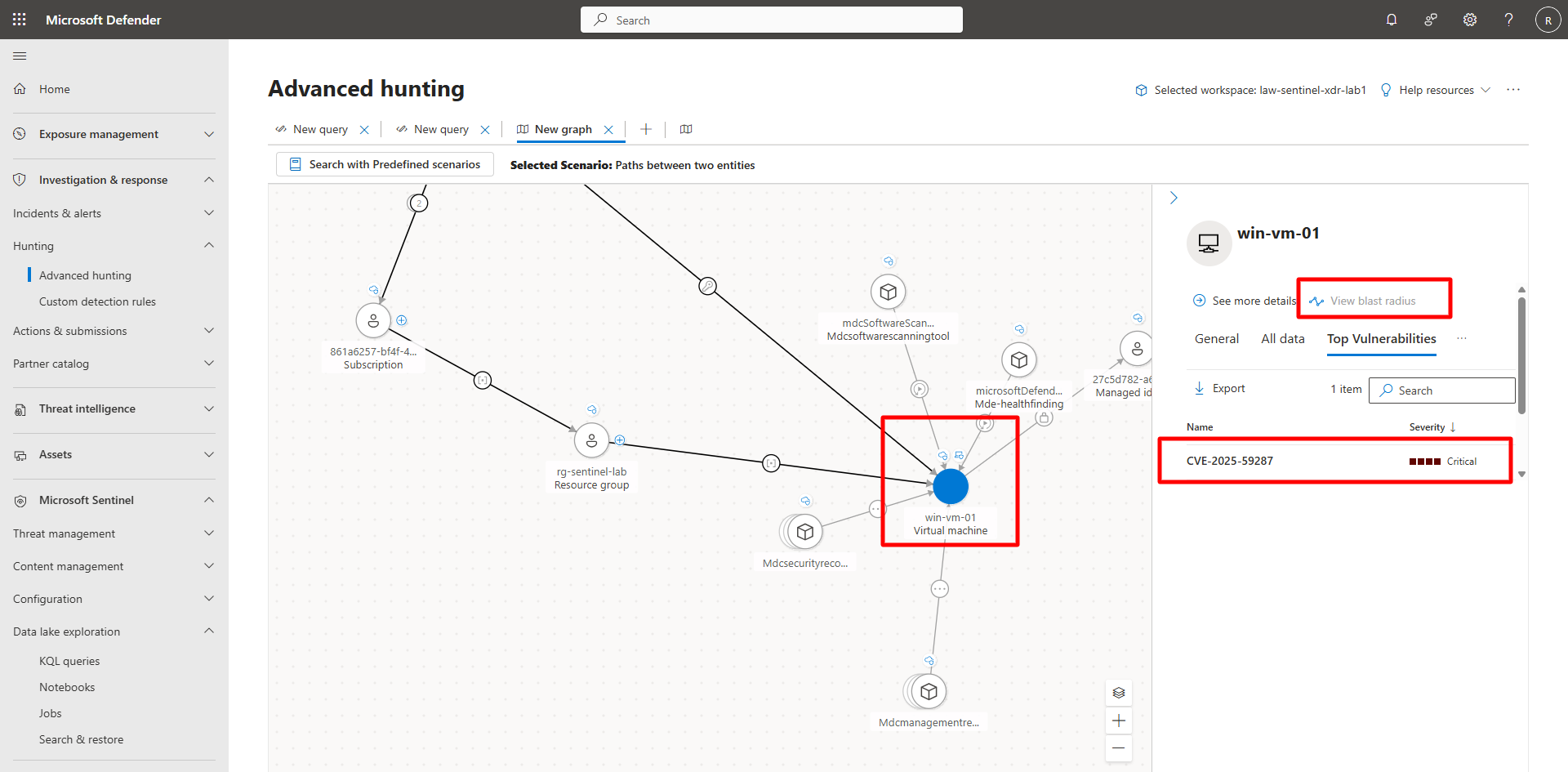Click the details panel scrollbar
The width and height of the screenshot is (1568, 772).
1521,355
